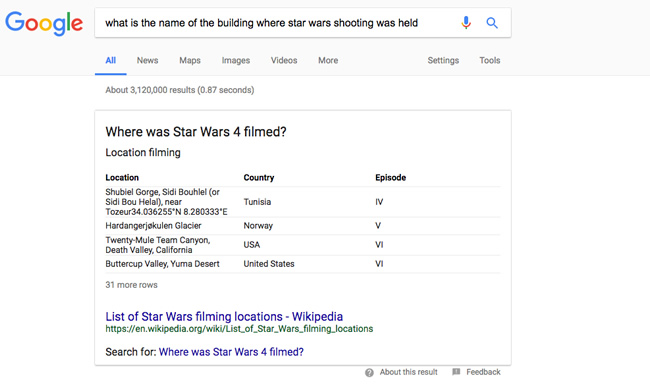Click the Feedback flag icon
The image size is (650, 392).
(x=456, y=372)
